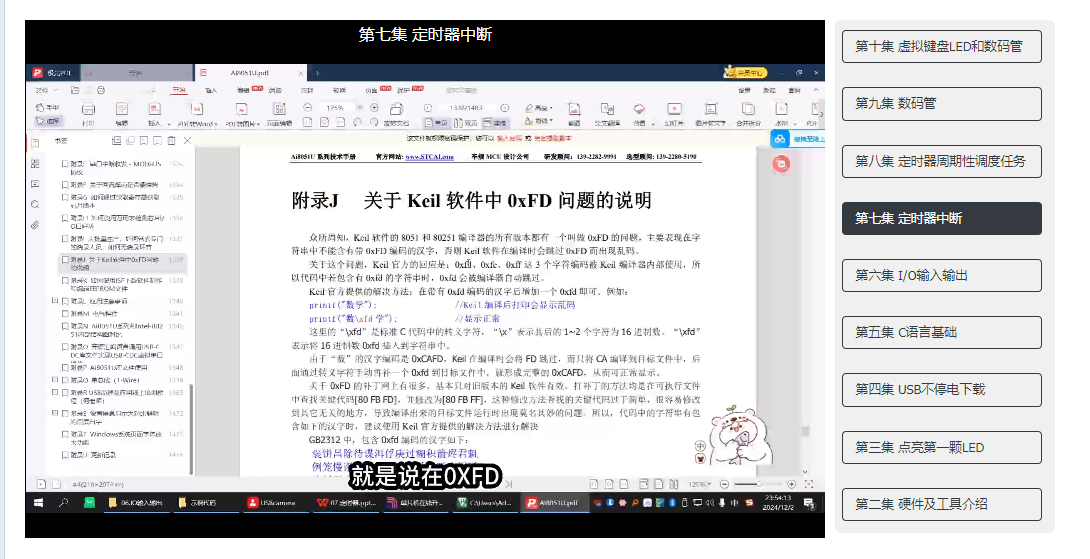Screen dimensions: 1090x559
Task: Click the blue cloud convert button
Action: coord(781,139)
